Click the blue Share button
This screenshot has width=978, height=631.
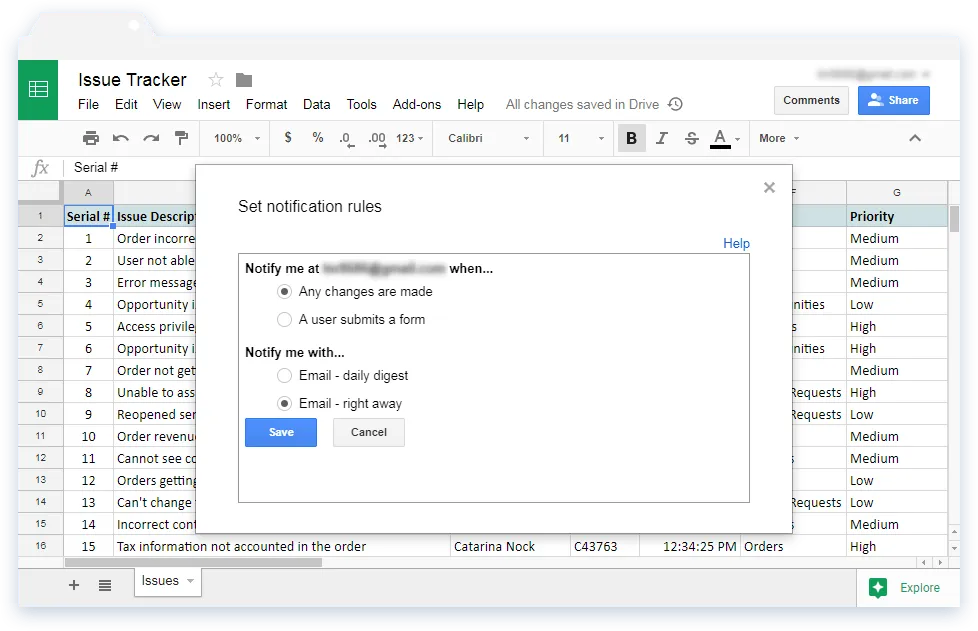894,100
